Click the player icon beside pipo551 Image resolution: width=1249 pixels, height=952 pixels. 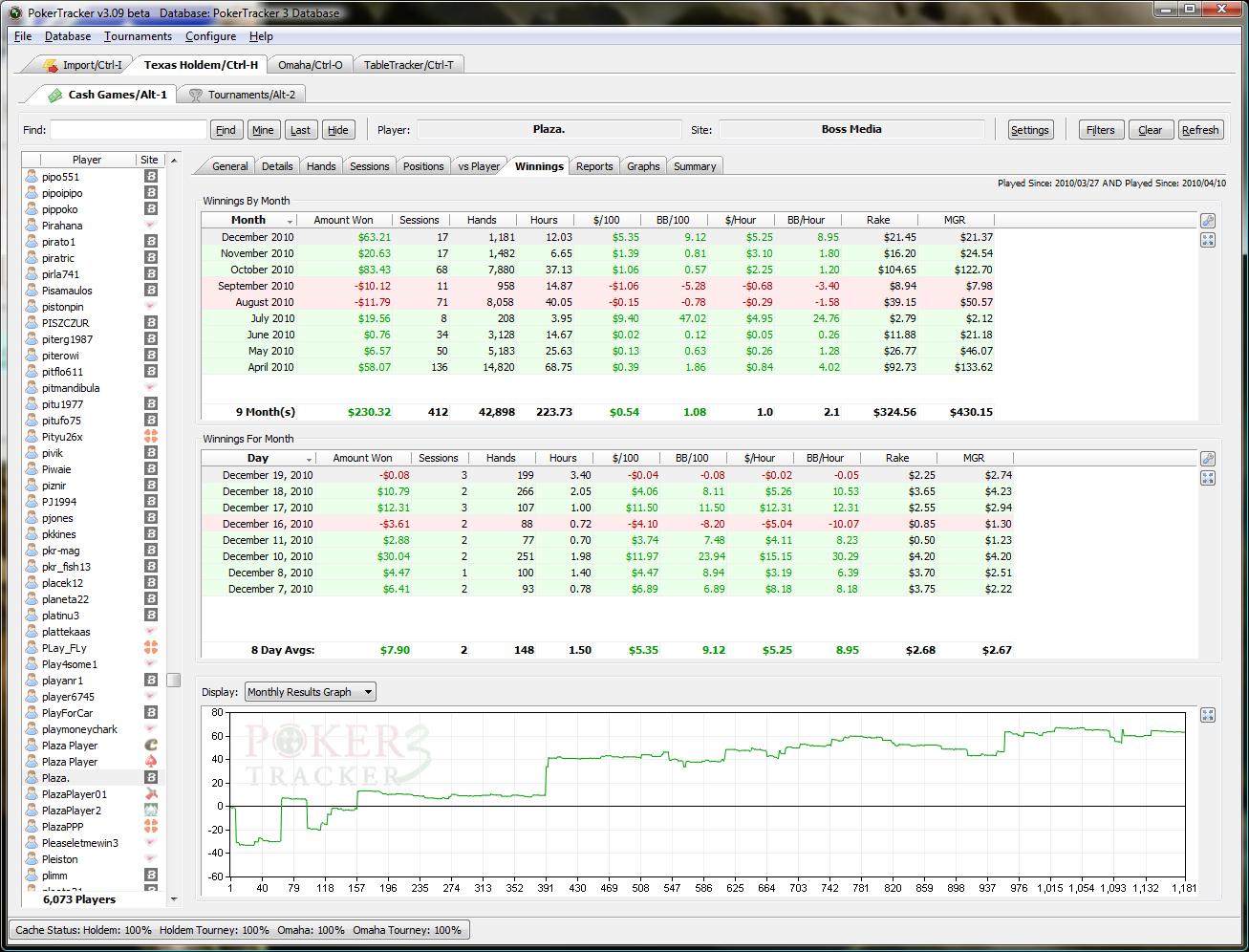pos(32,177)
